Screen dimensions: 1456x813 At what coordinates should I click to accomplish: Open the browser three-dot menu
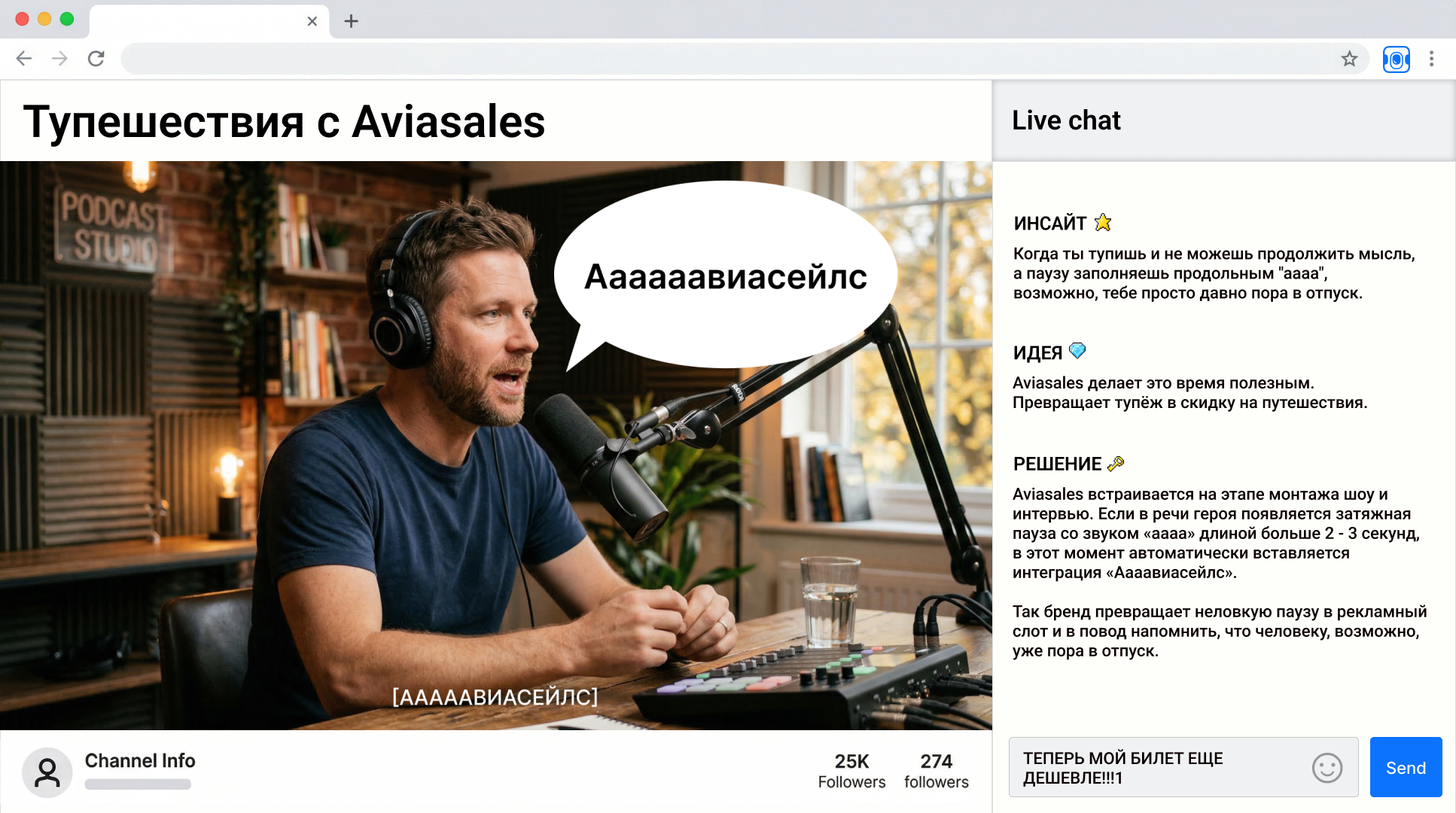click(1432, 59)
